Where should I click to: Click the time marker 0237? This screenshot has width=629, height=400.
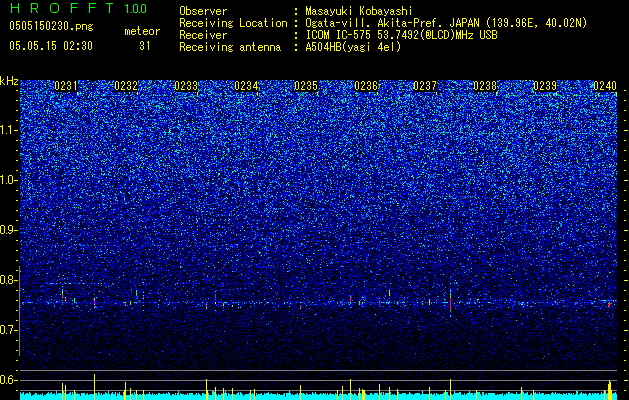[x=425, y=86]
